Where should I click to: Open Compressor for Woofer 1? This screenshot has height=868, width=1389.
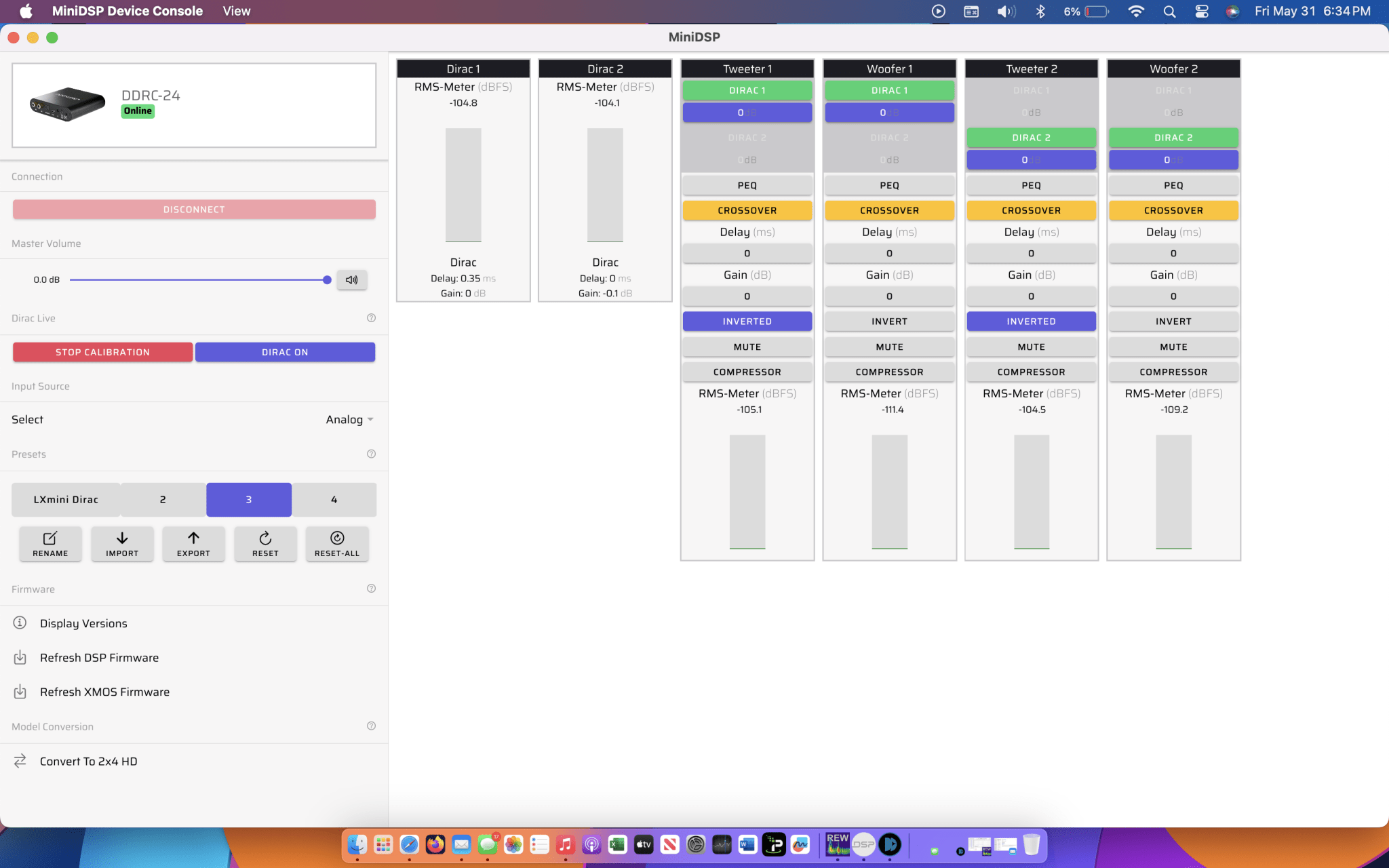point(889,372)
